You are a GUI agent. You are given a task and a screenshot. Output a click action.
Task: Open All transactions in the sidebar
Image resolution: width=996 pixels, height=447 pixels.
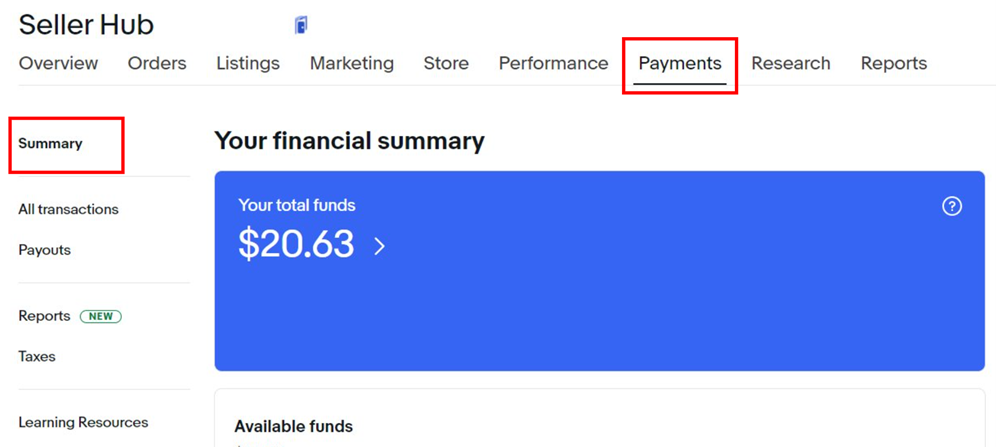pyautogui.click(x=68, y=209)
